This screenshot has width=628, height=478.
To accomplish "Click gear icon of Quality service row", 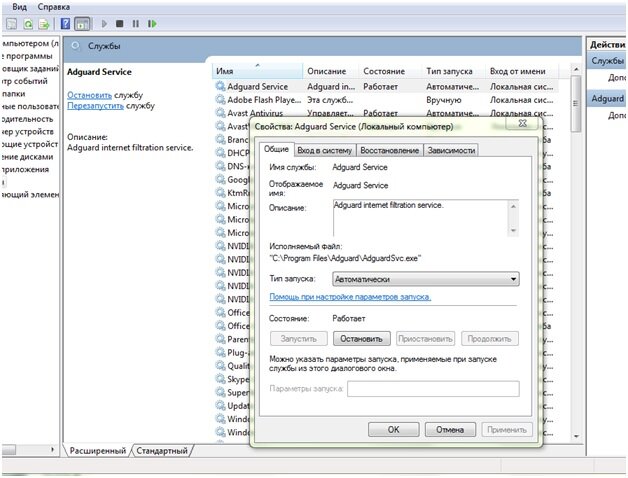I will [220, 365].
